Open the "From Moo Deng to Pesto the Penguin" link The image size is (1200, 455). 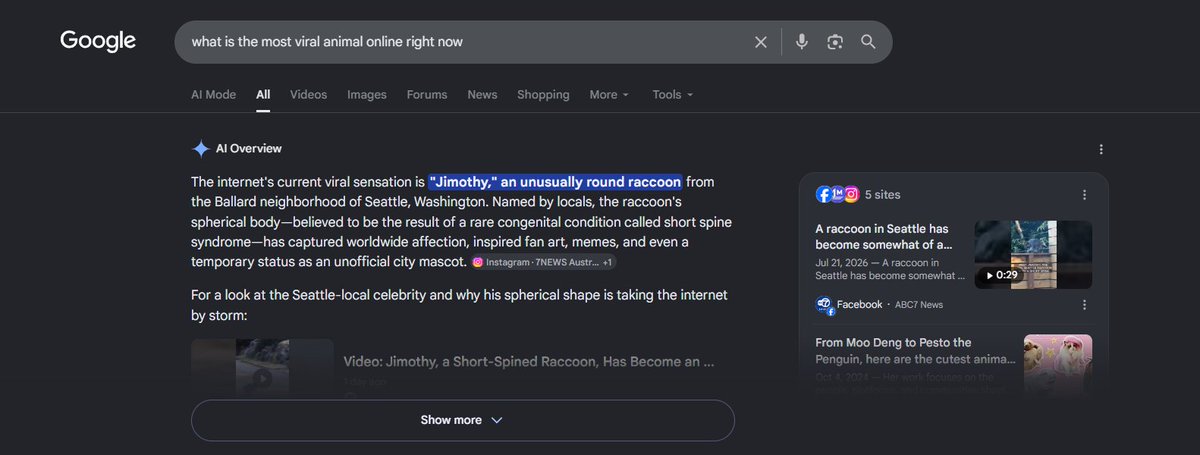click(x=914, y=350)
